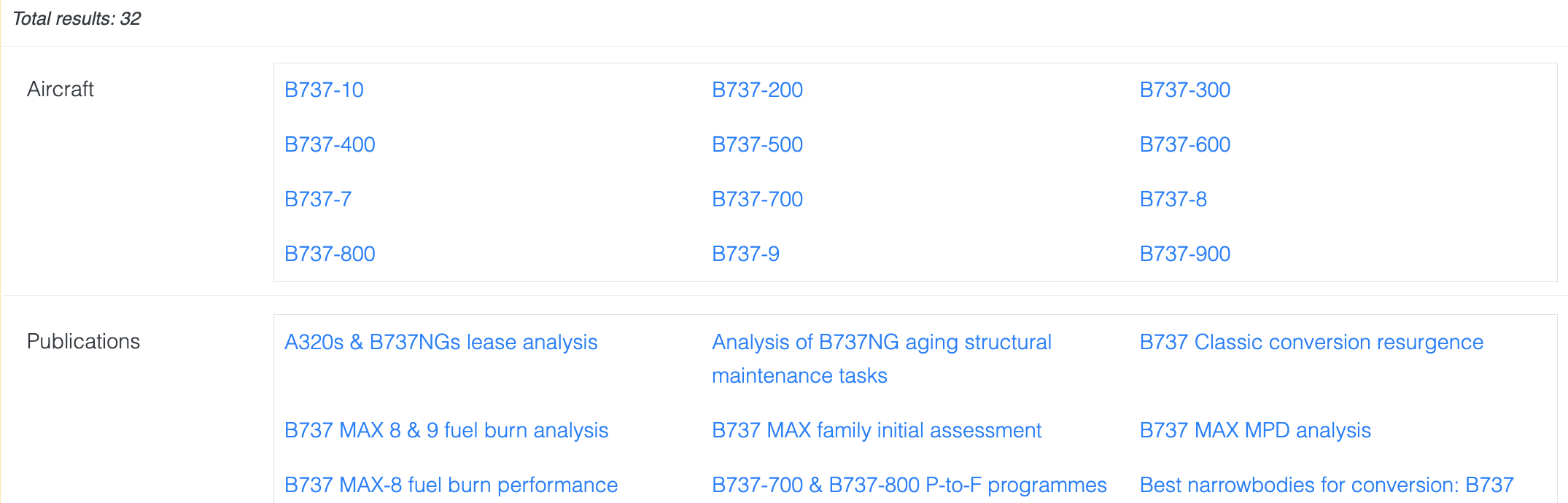The width and height of the screenshot is (1568, 503).
Task: Open B737 MAX-8 fuel burn performance
Action: [x=451, y=485]
